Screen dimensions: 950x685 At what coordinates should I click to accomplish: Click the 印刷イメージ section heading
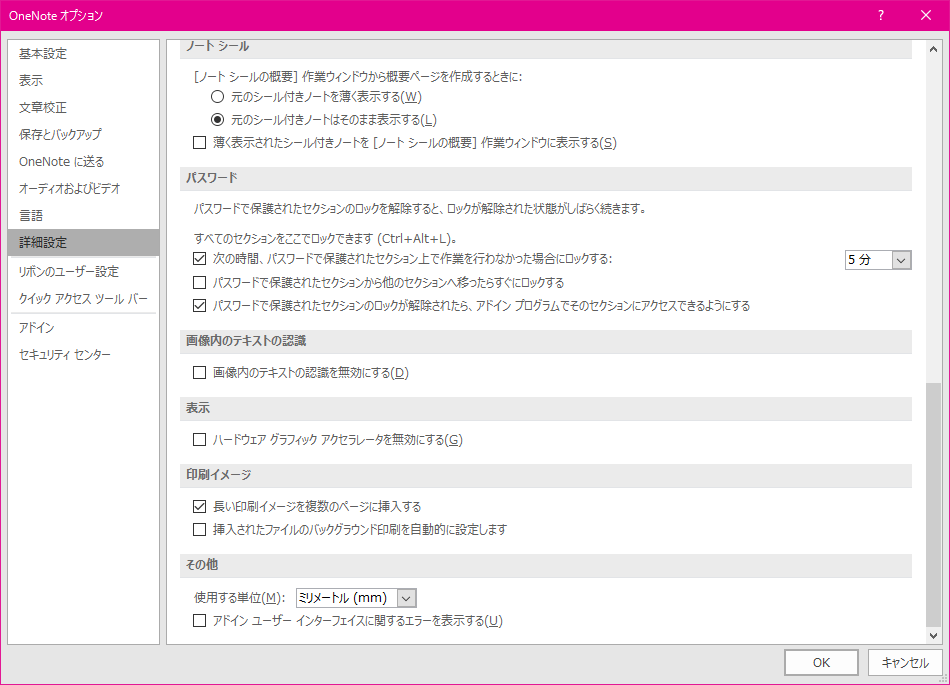(219, 475)
